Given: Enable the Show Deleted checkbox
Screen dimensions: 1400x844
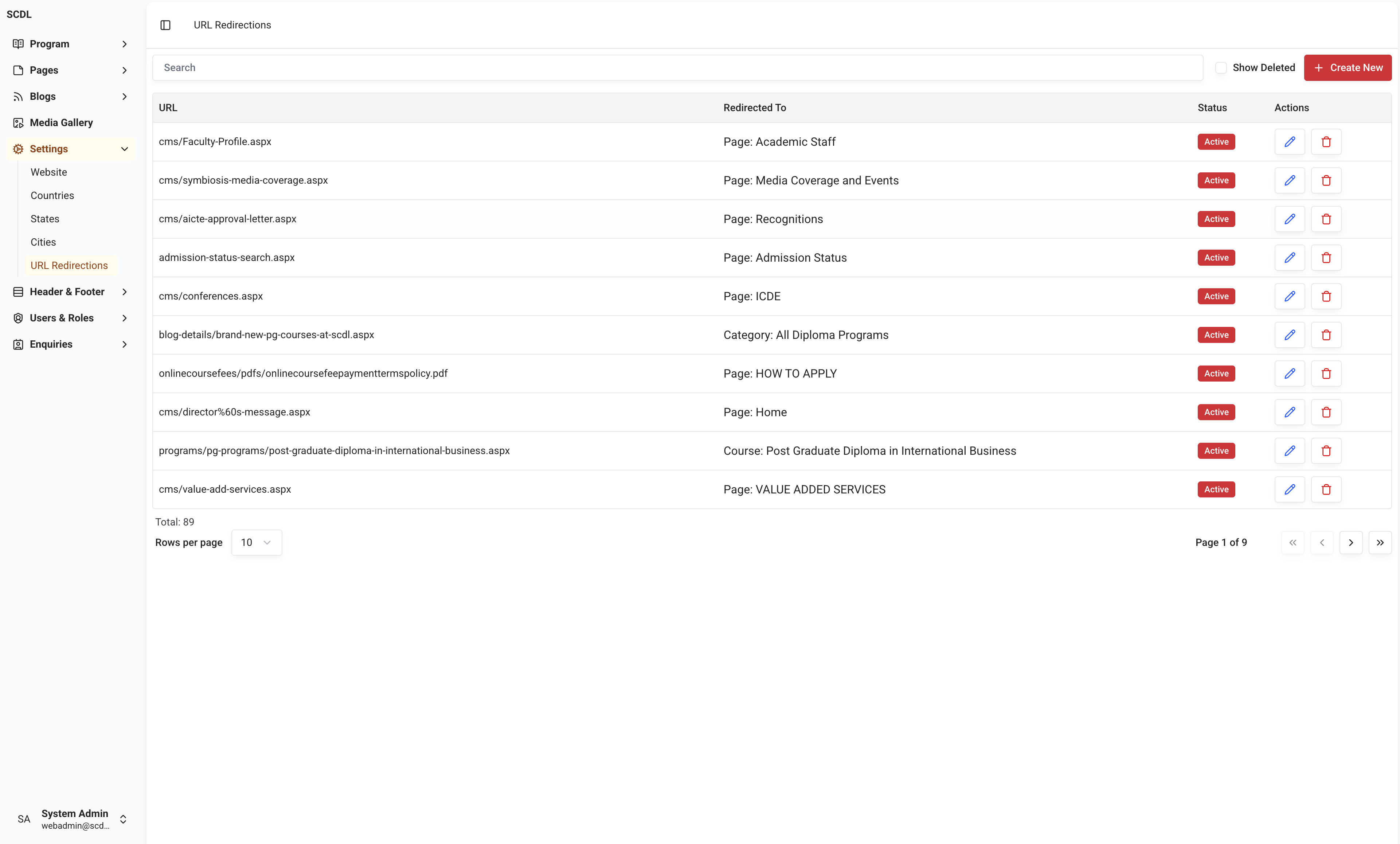Looking at the screenshot, I should 1221,67.
